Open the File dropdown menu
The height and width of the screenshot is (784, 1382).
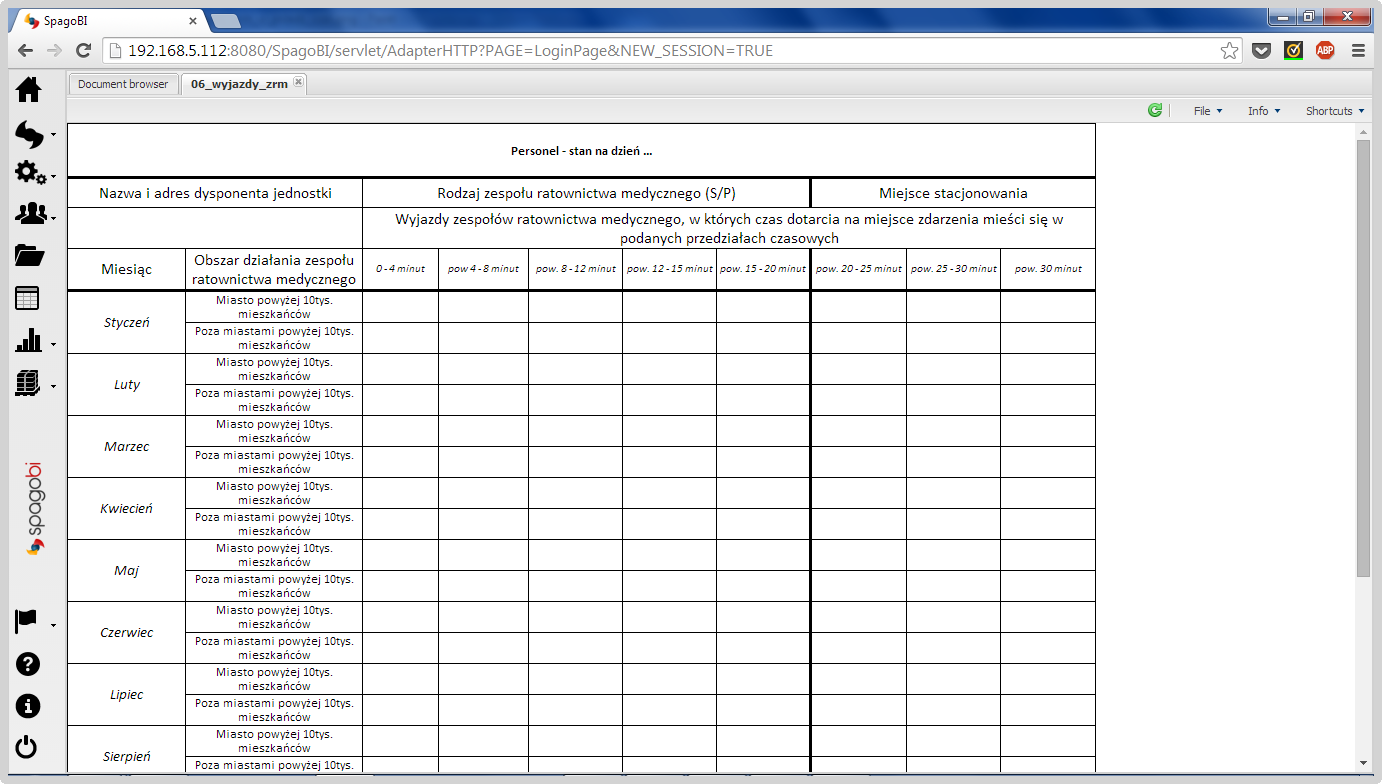1208,111
